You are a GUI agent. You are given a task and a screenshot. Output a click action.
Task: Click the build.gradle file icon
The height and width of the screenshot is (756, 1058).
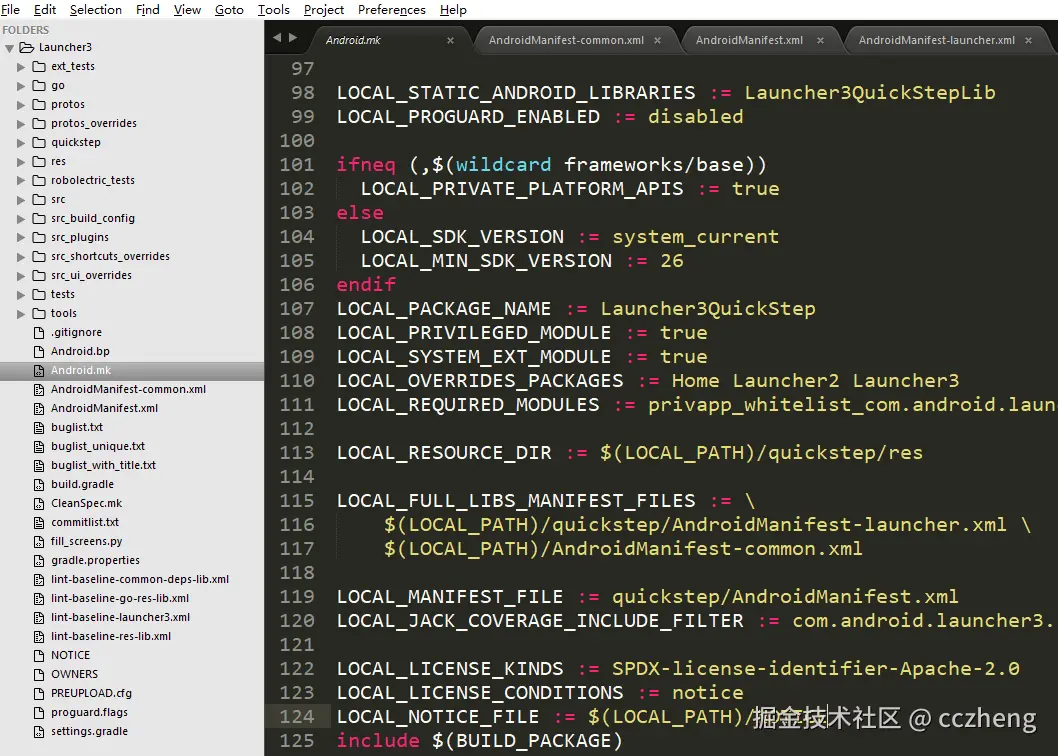coord(39,484)
